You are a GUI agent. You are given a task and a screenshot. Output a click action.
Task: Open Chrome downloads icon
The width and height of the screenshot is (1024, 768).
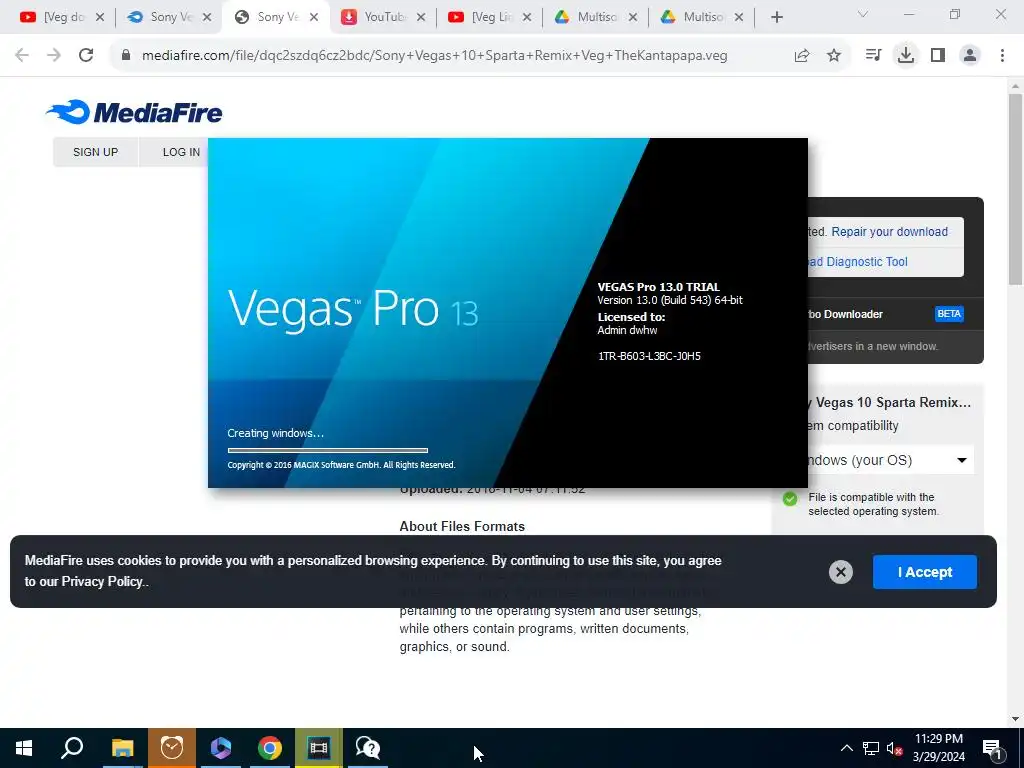(906, 56)
